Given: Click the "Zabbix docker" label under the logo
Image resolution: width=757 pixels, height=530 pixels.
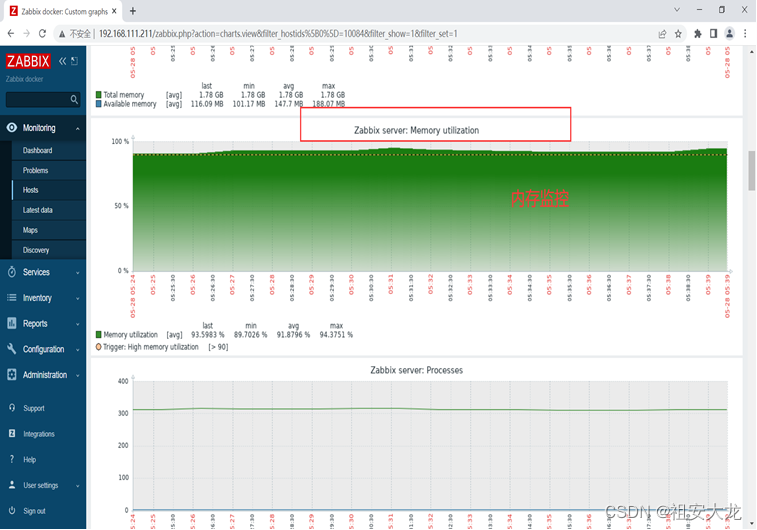Looking at the screenshot, I should pyautogui.click(x=24, y=79).
